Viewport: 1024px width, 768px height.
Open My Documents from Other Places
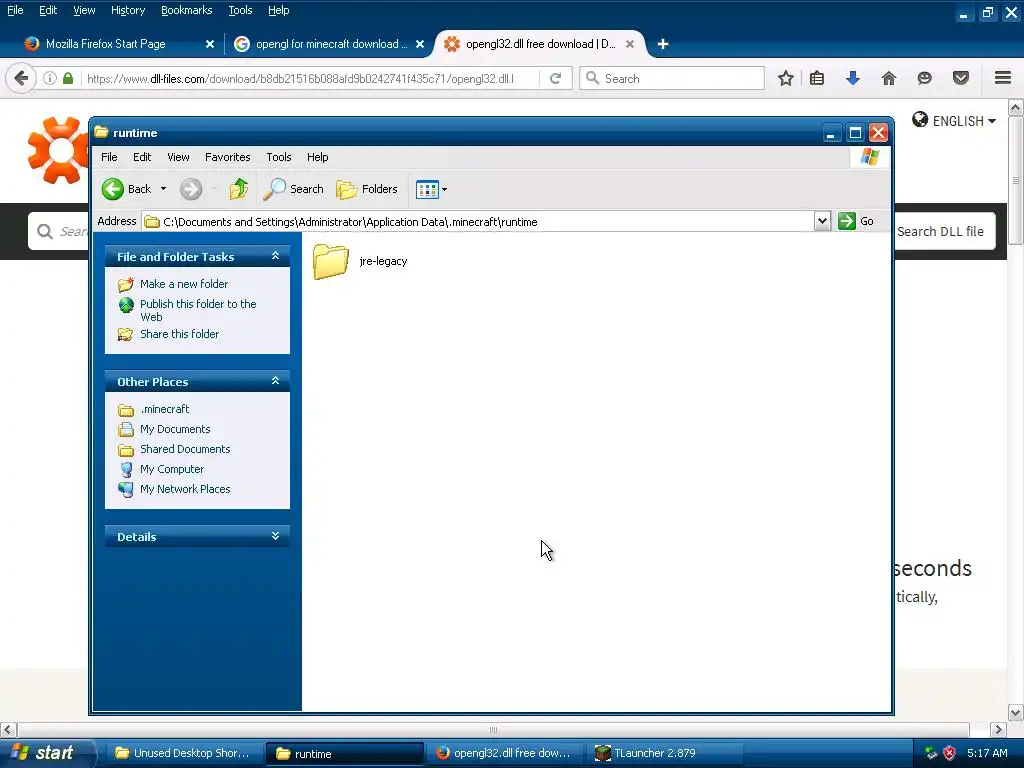tap(175, 430)
